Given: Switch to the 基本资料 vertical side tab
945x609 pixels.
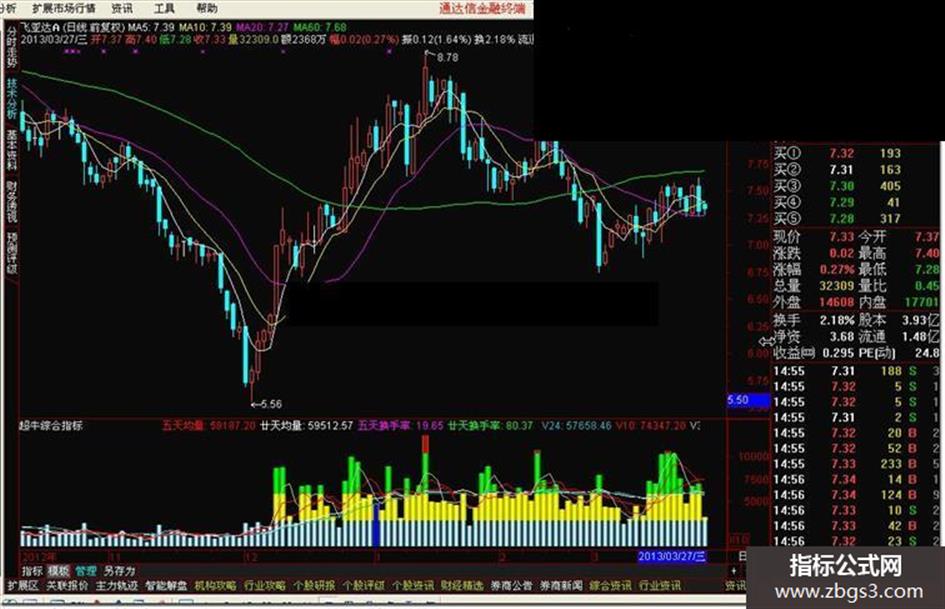Looking at the screenshot, I should pyautogui.click(x=12, y=149).
